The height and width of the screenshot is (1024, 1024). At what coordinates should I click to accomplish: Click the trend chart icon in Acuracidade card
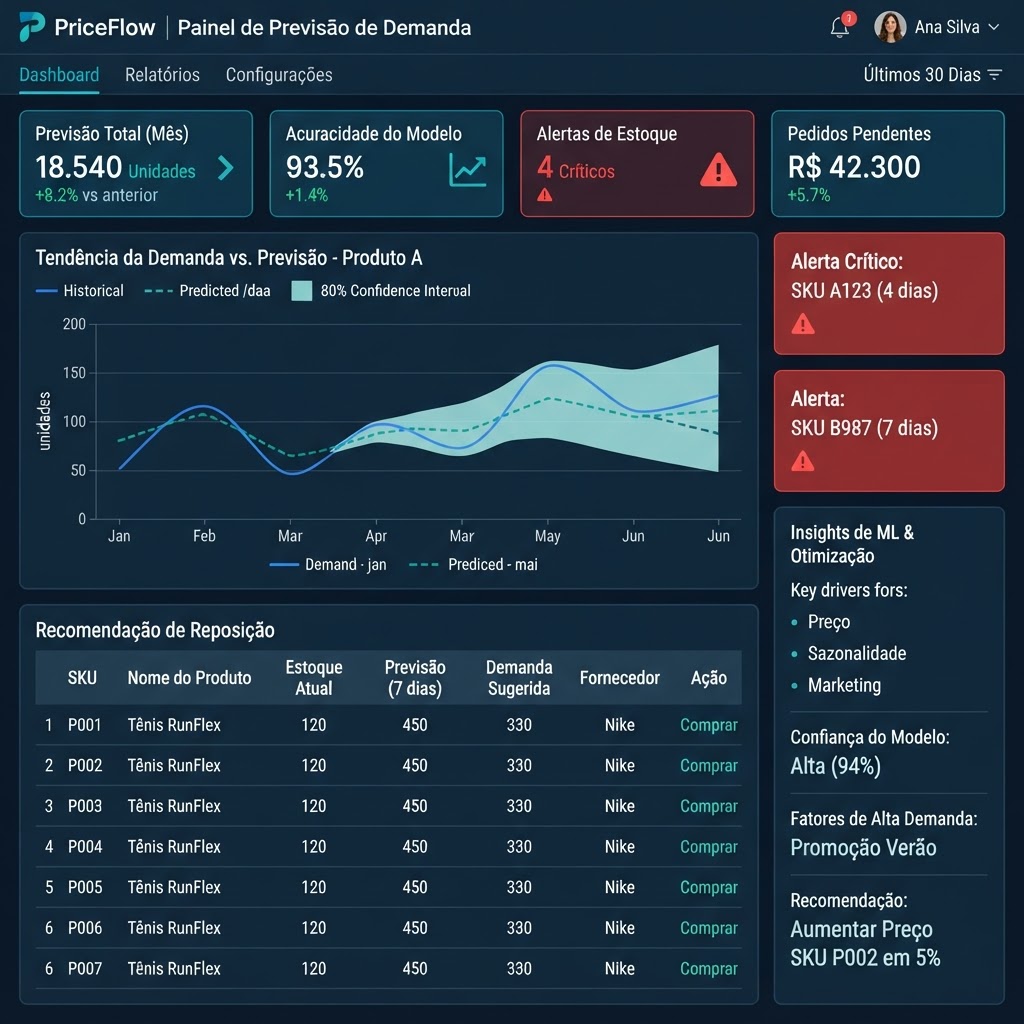click(468, 170)
